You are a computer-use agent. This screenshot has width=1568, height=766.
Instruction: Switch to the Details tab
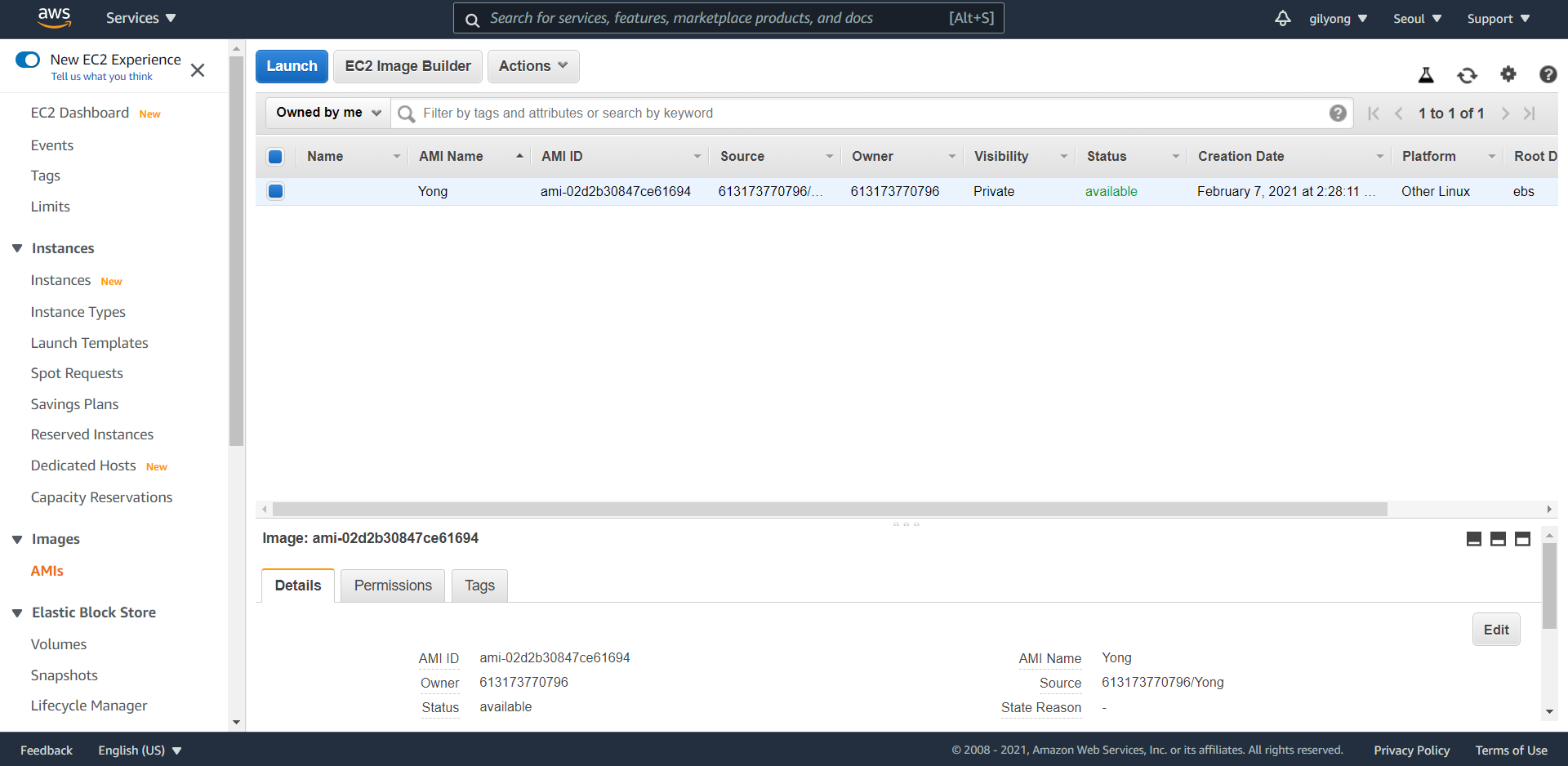tap(298, 586)
